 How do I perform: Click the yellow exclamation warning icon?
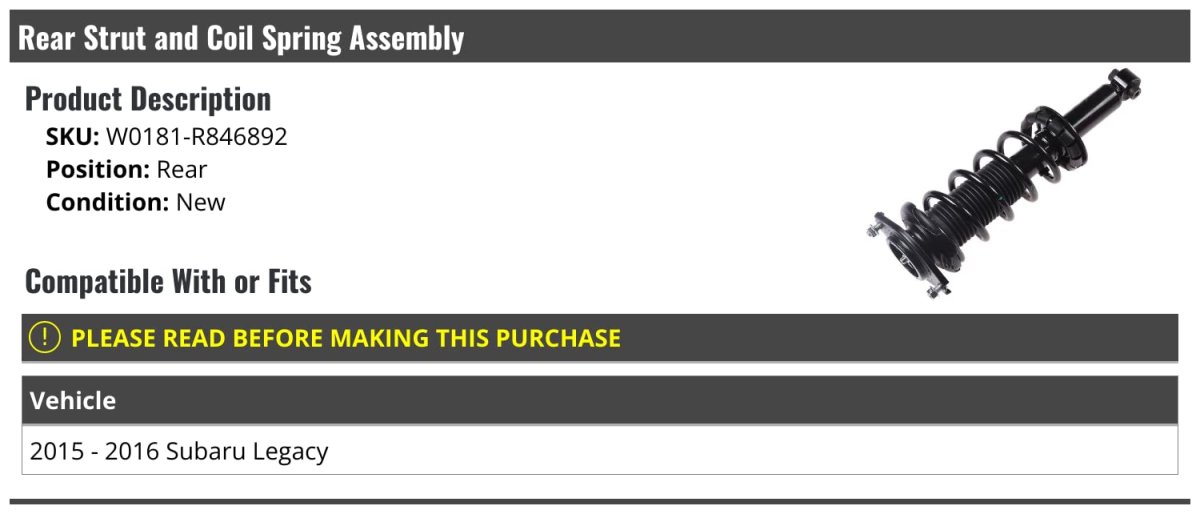coord(46,338)
